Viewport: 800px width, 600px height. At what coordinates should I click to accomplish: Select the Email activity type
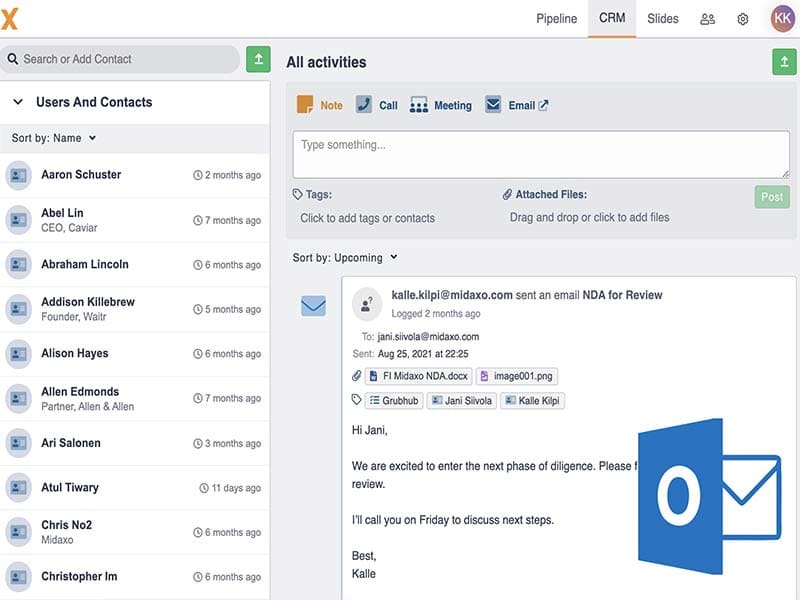point(516,105)
